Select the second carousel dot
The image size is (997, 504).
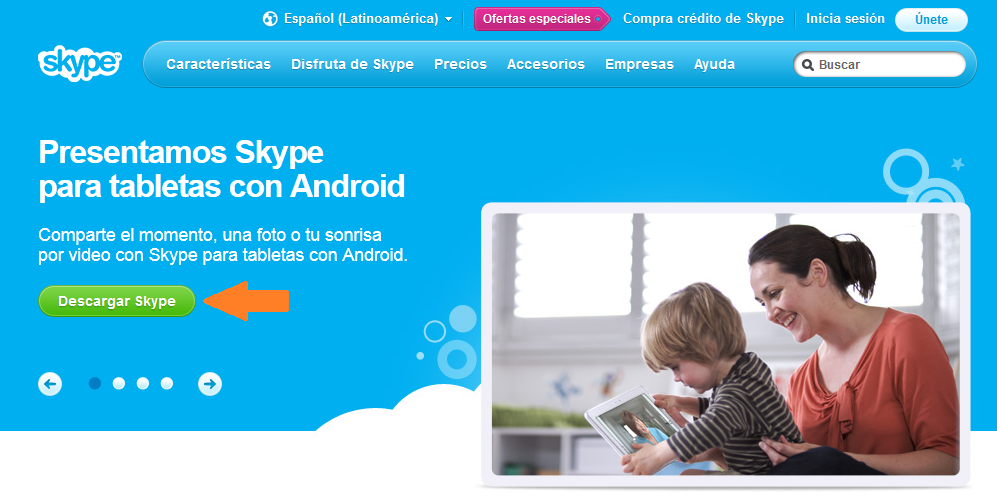[x=119, y=383]
